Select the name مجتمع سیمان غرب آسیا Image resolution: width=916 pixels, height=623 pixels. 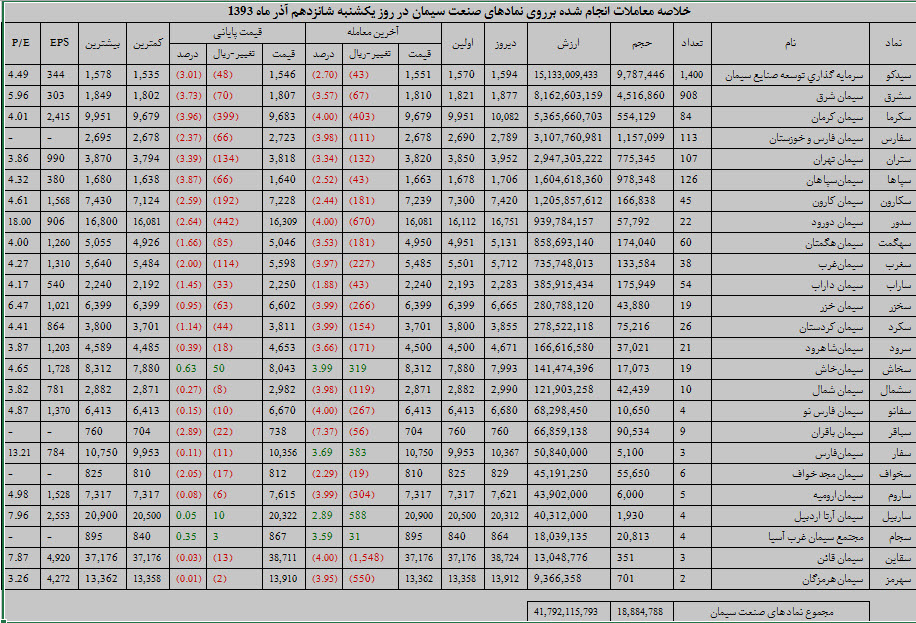(x=816, y=538)
